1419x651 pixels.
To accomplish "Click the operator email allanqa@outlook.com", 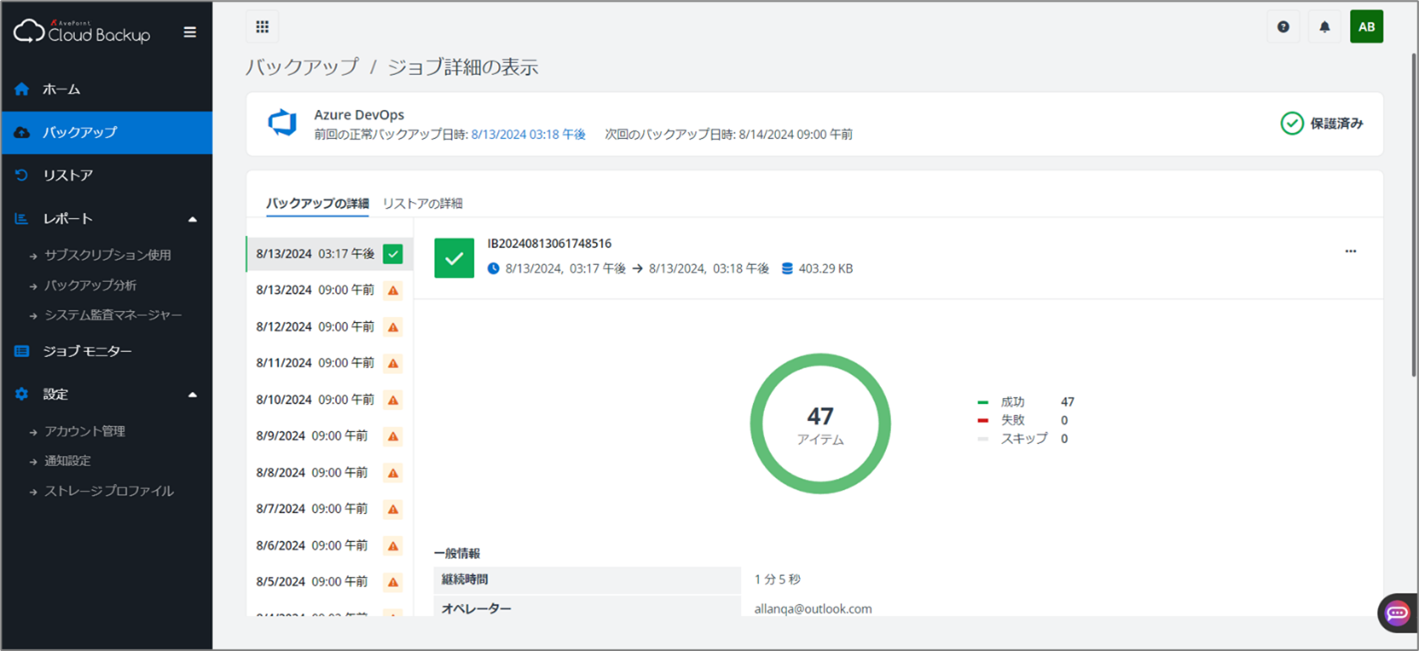I will tap(813, 608).
